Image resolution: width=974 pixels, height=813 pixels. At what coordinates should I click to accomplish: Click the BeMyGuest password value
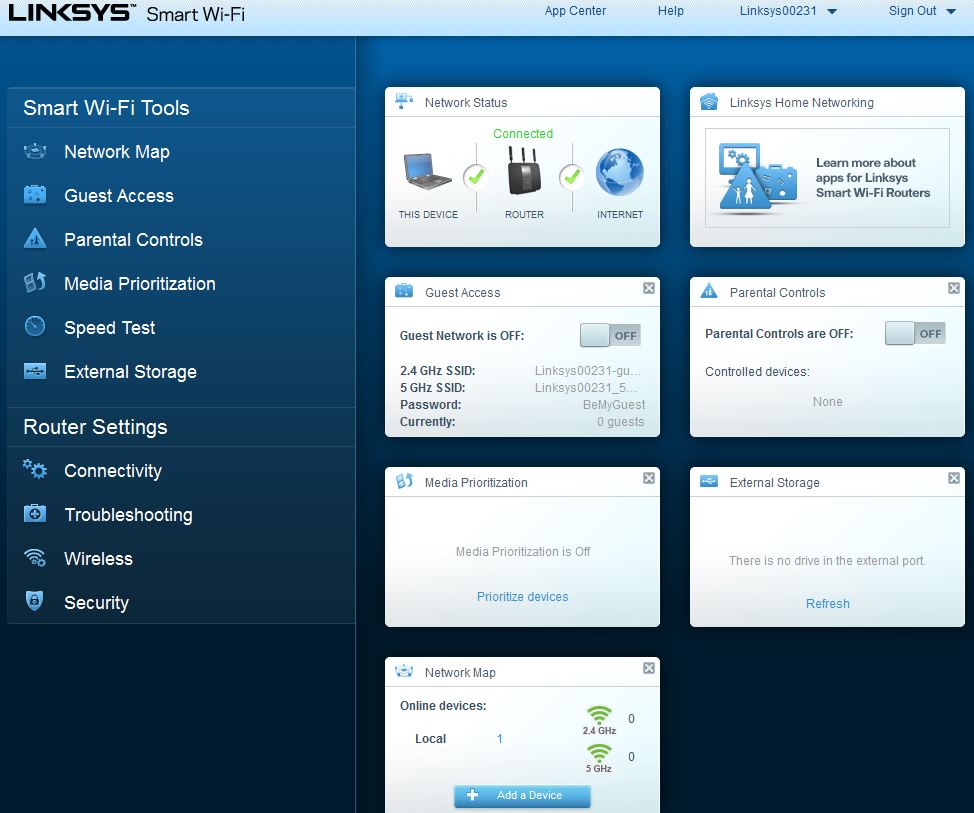click(614, 405)
